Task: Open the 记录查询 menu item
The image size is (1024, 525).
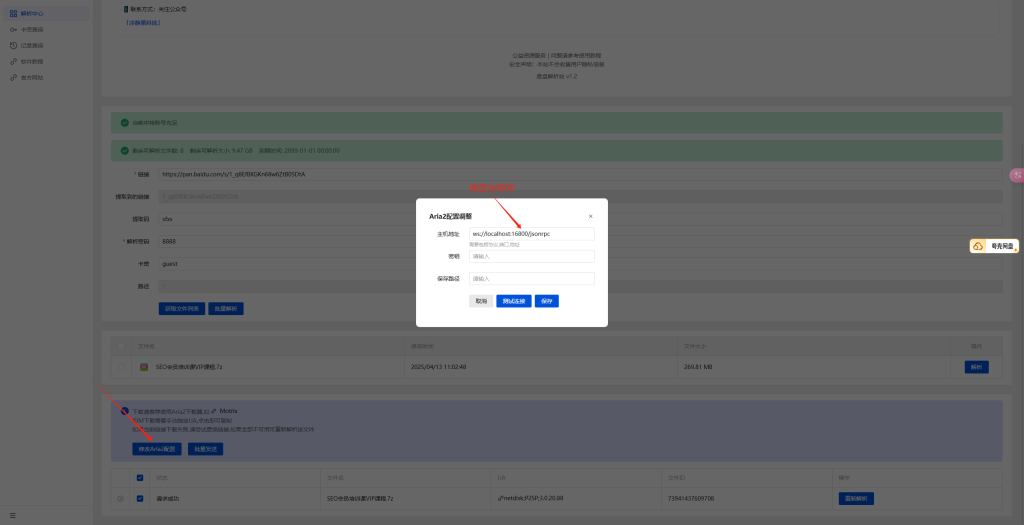Action: (x=32, y=45)
